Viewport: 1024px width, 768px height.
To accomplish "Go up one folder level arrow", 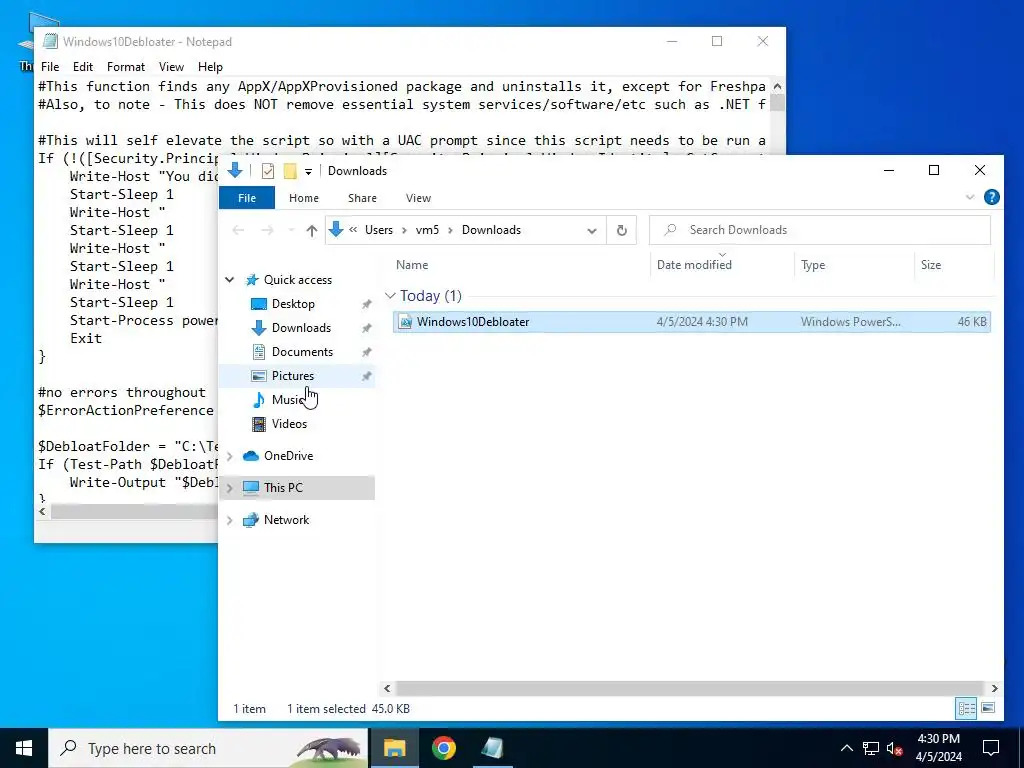I will 312,230.
